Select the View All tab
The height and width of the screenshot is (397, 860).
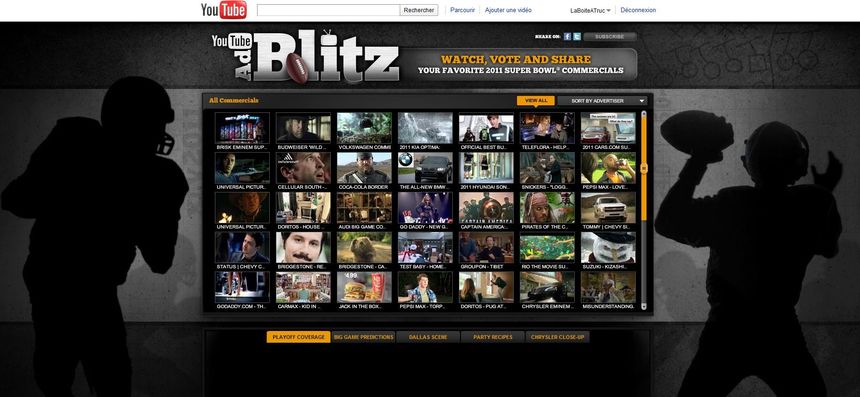coord(536,101)
